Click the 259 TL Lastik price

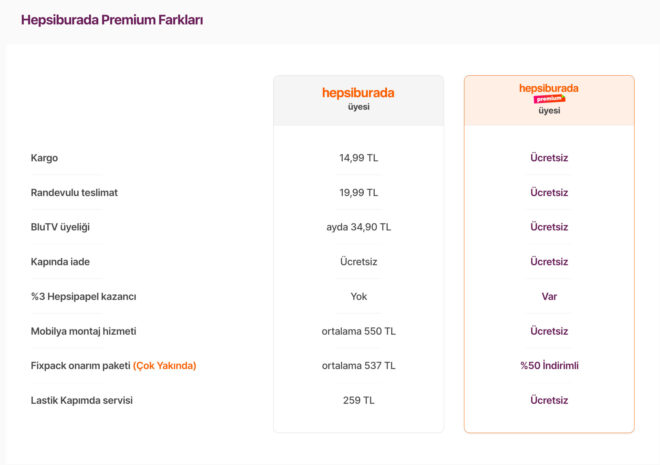point(358,400)
